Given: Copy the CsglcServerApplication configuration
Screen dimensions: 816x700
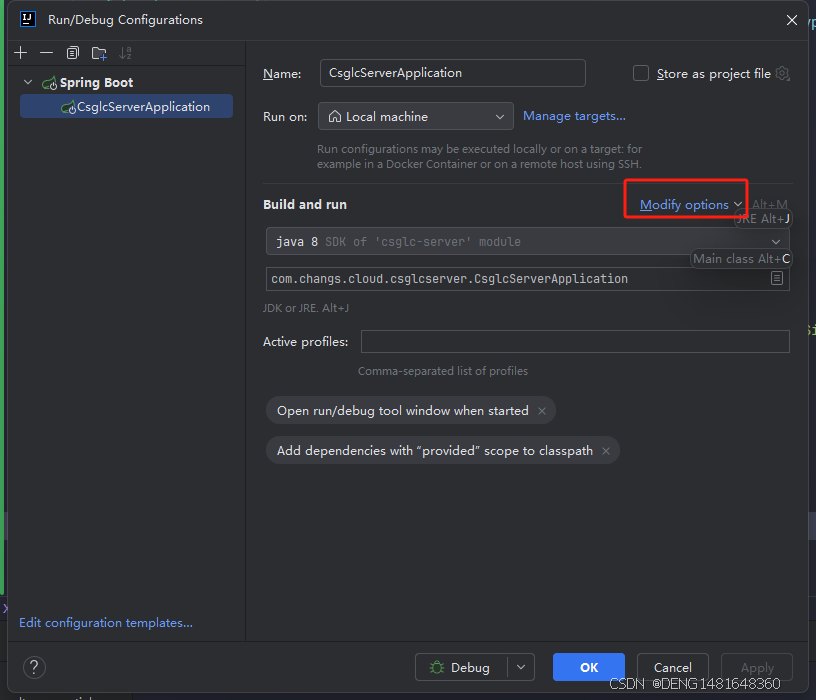Looking at the screenshot, I should pyautogui.click(x=72, y=52).
